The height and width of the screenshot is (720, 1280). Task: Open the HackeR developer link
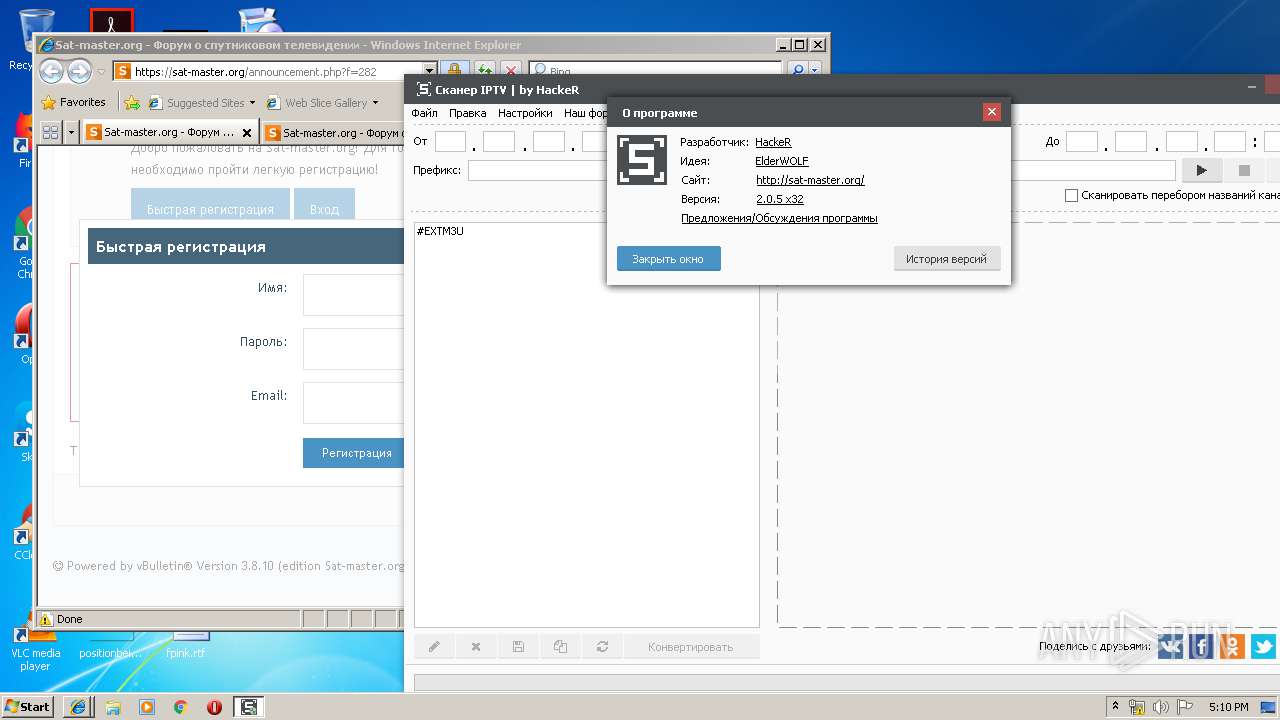(773, 142)
